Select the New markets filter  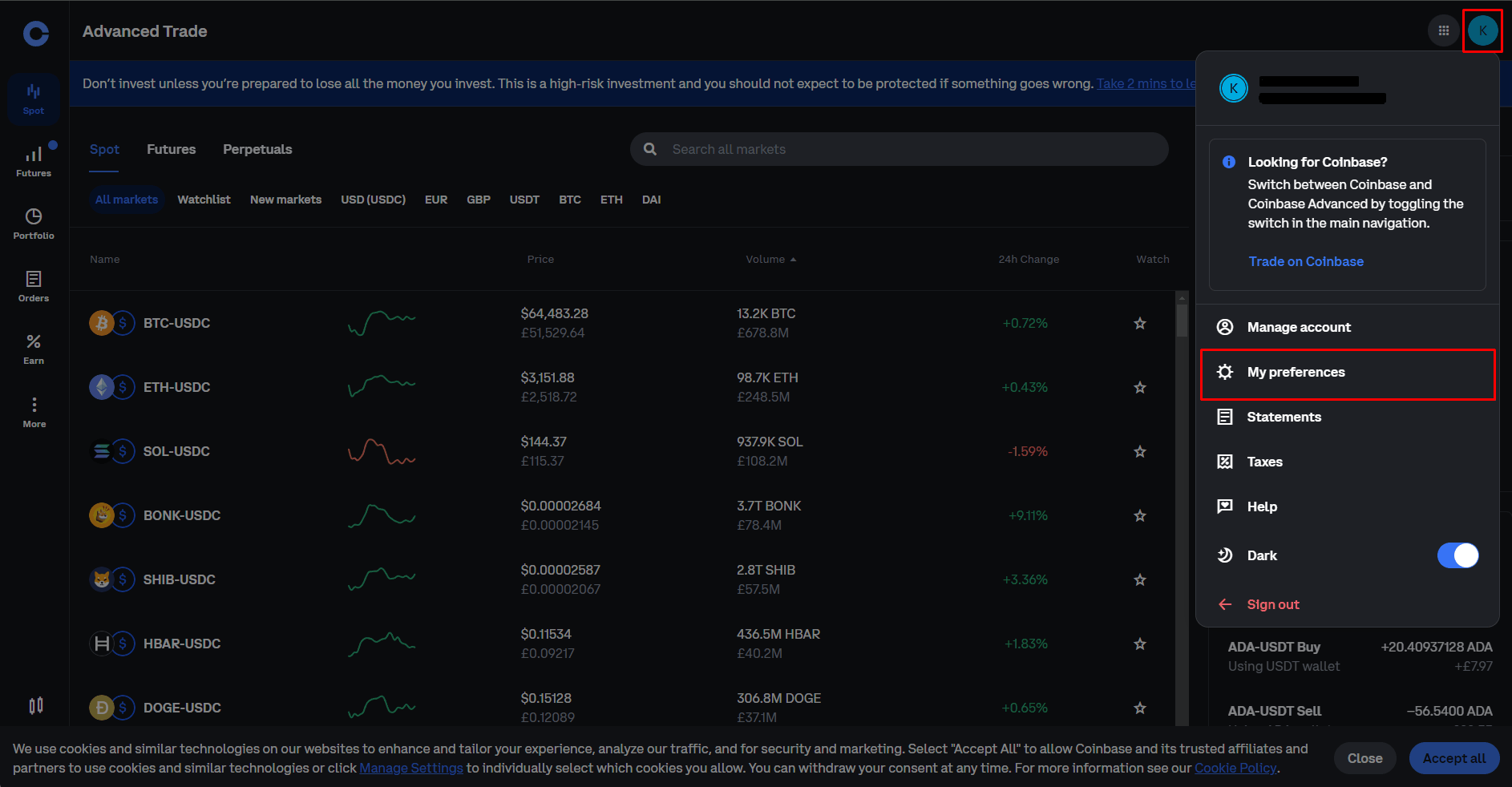point(285,200)
